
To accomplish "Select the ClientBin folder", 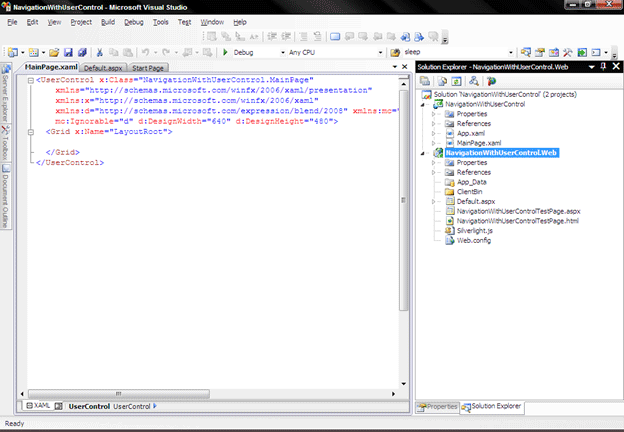I will tap(469, 192).
